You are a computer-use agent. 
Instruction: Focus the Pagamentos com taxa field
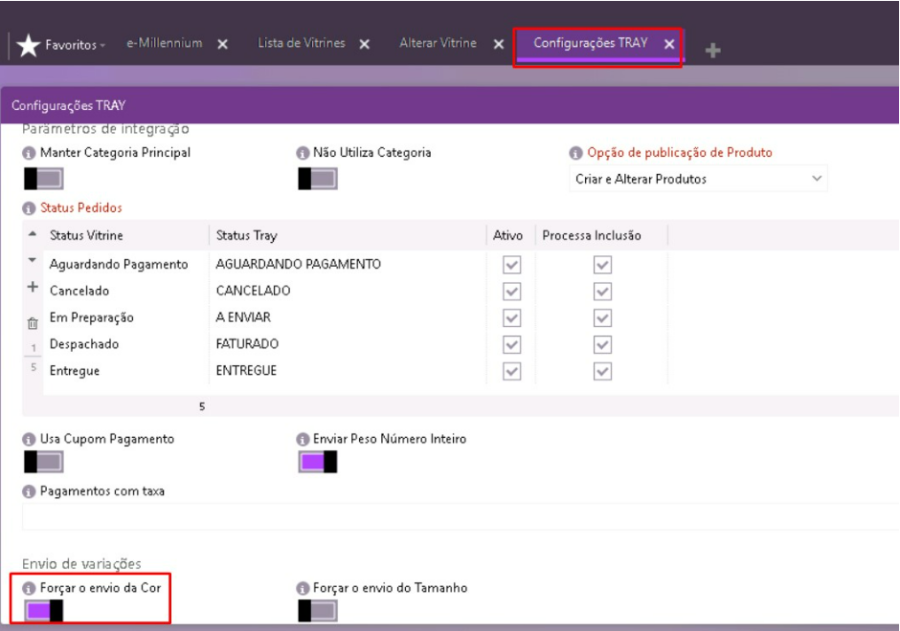click(x=460, y=517)
